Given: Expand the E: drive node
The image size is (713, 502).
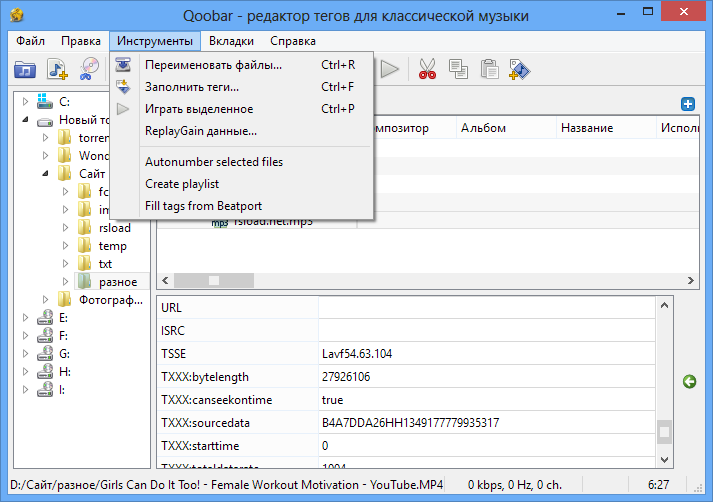Looking at the screenshot, I should click(25, 318).
